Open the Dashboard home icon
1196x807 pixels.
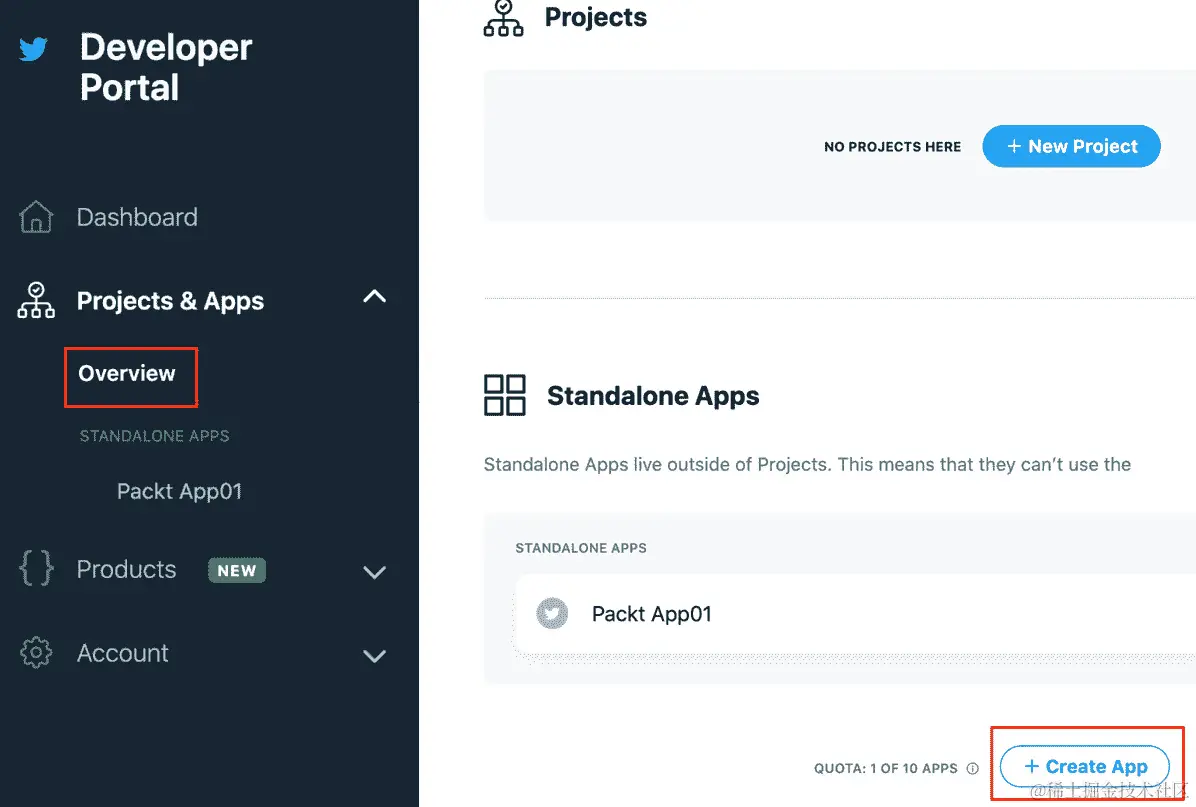coord(36,217)
